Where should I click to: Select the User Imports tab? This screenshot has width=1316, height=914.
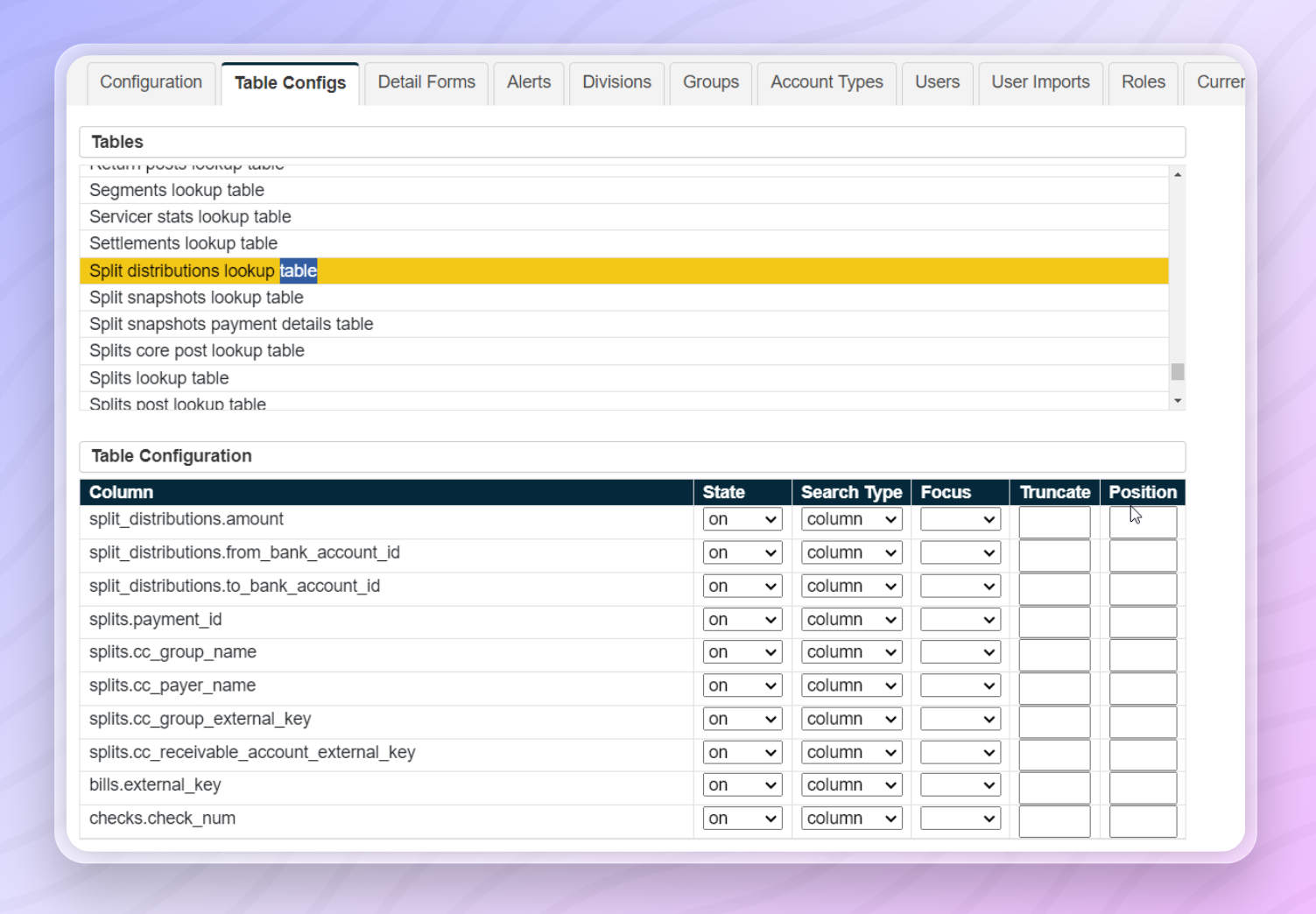click(x=1040, y=82)
